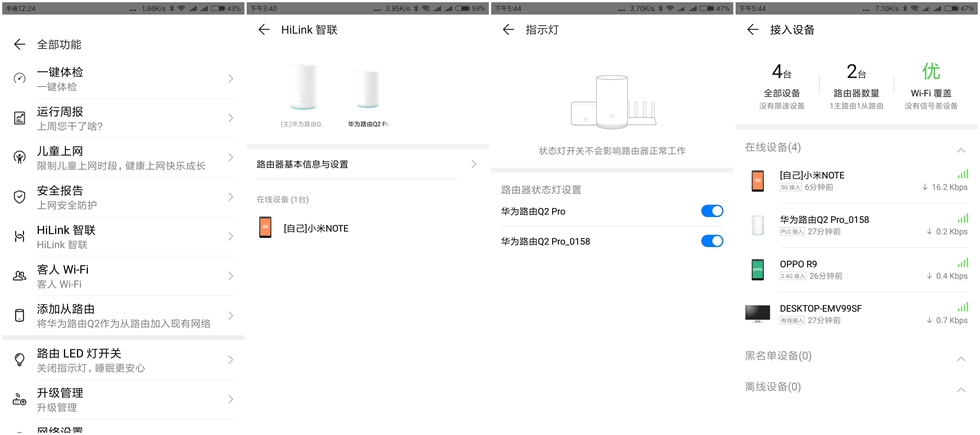View the 优 Wi-Fi 覆盖 summary
The height and width of the screenshot is (435, 980).
(x=931, y=86)
